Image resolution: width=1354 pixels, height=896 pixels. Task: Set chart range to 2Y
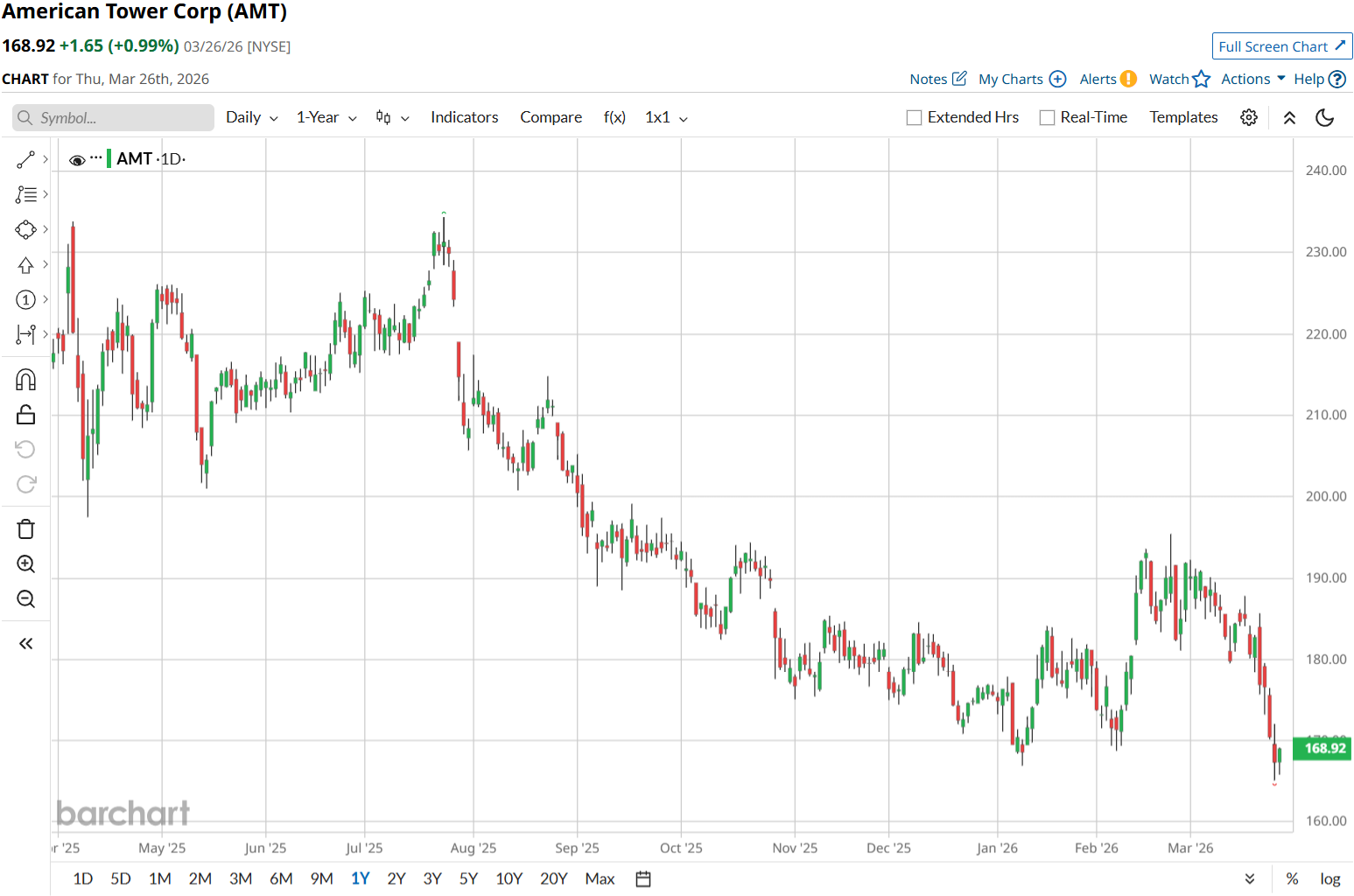(x=396, y=878)
